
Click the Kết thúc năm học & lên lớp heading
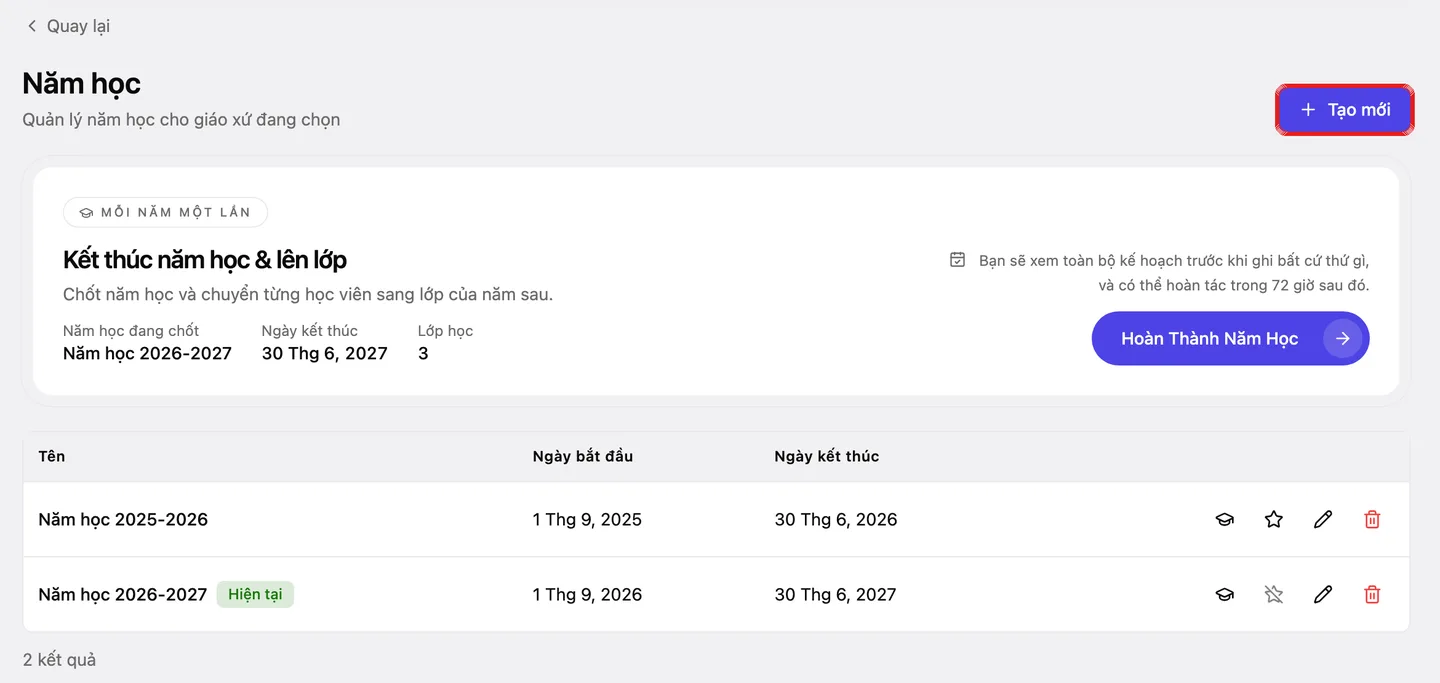pos(205,260)
